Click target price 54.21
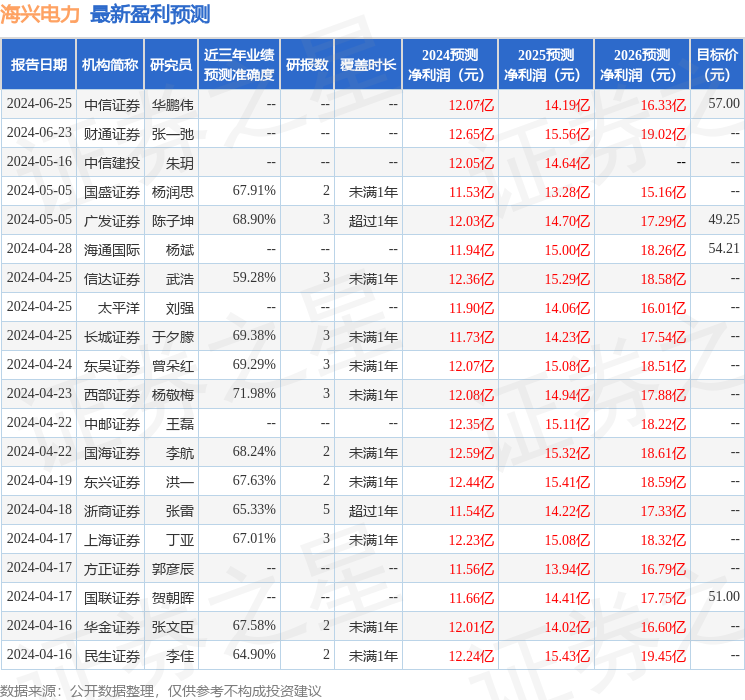 (724, 249)
